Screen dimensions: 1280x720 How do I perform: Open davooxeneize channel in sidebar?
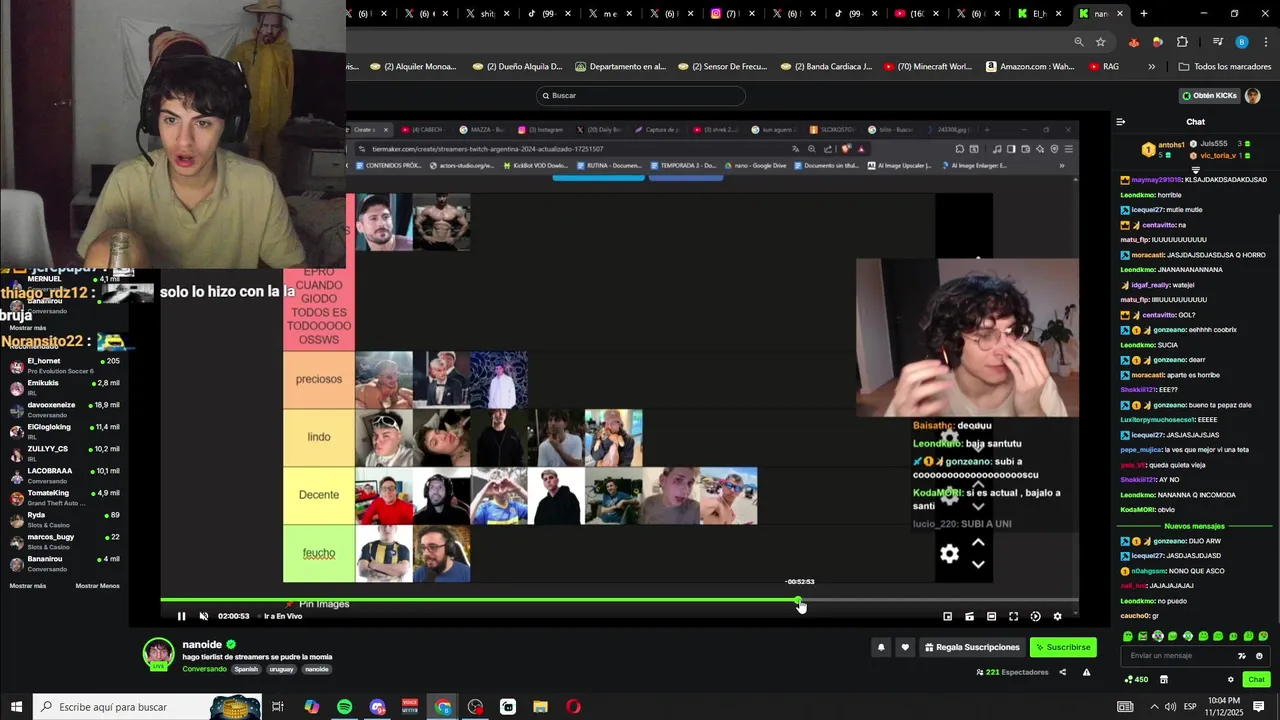(65, 409)
